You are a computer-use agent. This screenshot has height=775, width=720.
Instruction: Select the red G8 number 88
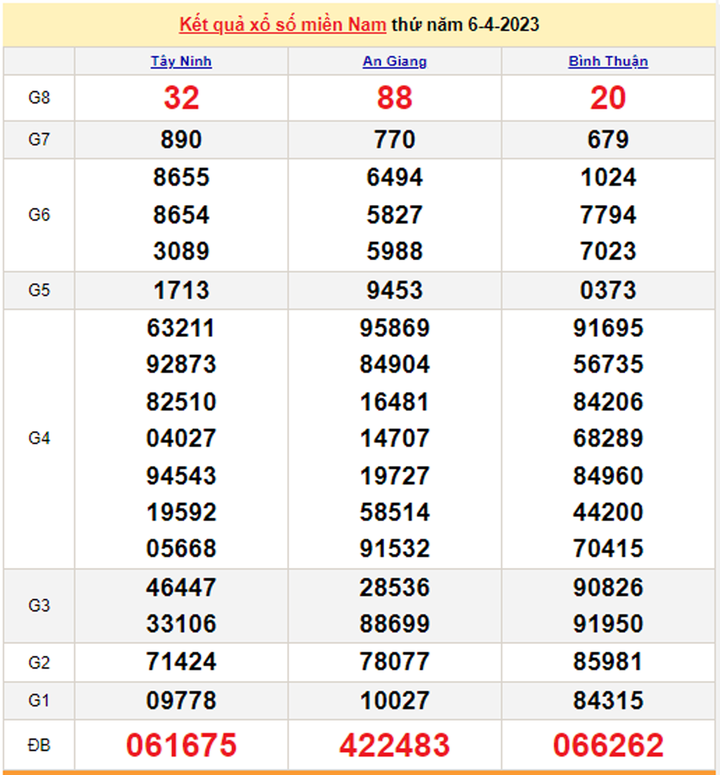(x=394, y=98)
